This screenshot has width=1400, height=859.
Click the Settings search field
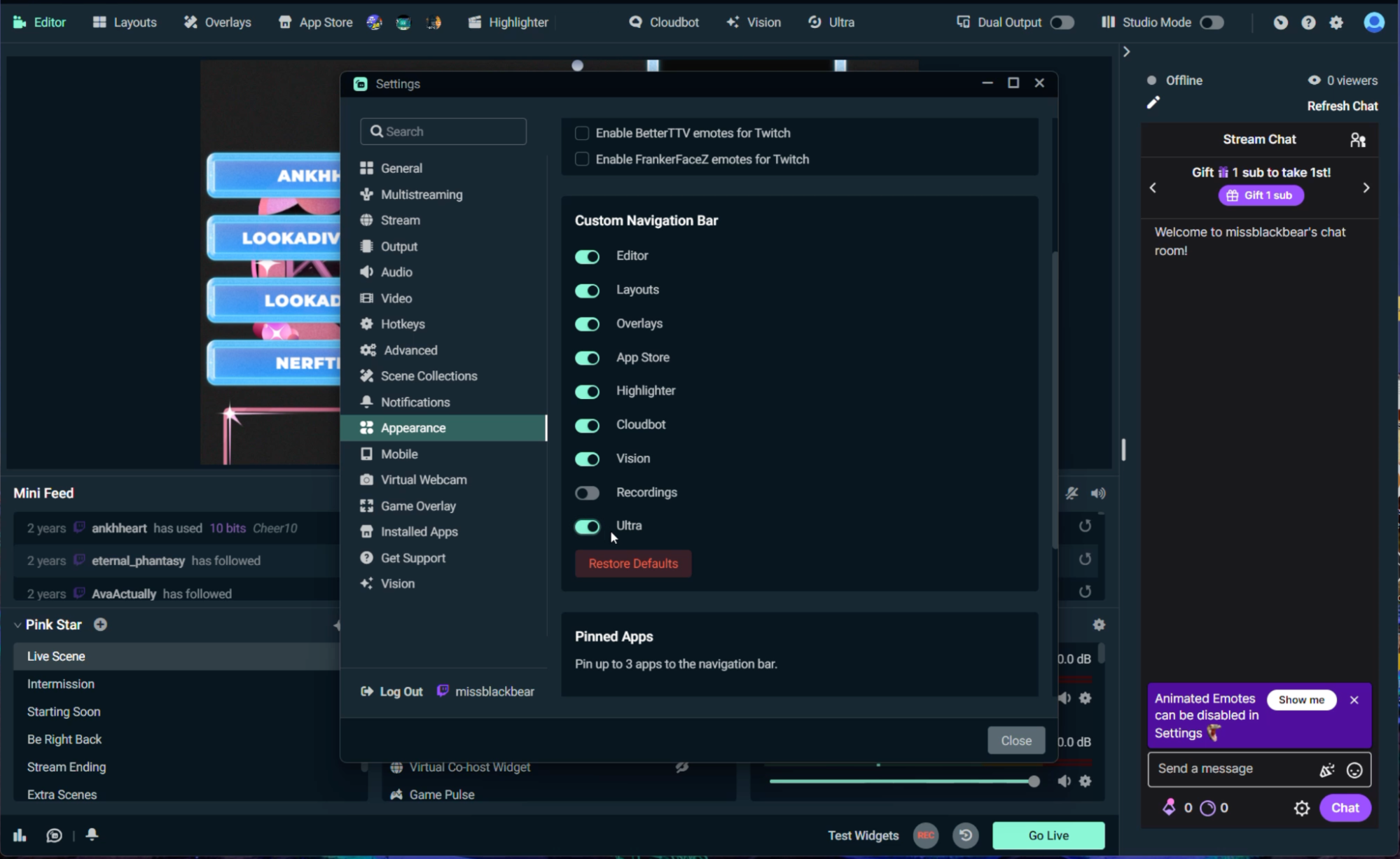click(x=443, y=132)
